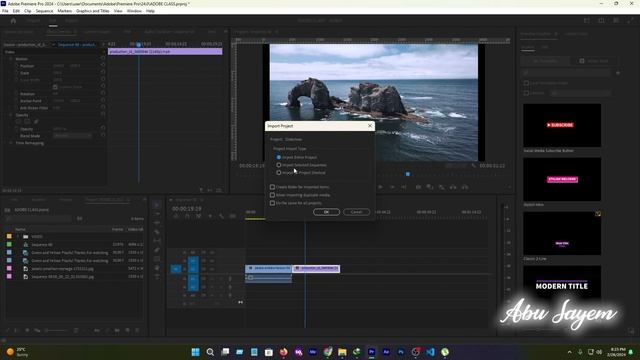The width and height of the screenshot is (640, 360).
Task: Adjust the Project panel thumbnail zoom slider
Action: (x=57, y=330)
